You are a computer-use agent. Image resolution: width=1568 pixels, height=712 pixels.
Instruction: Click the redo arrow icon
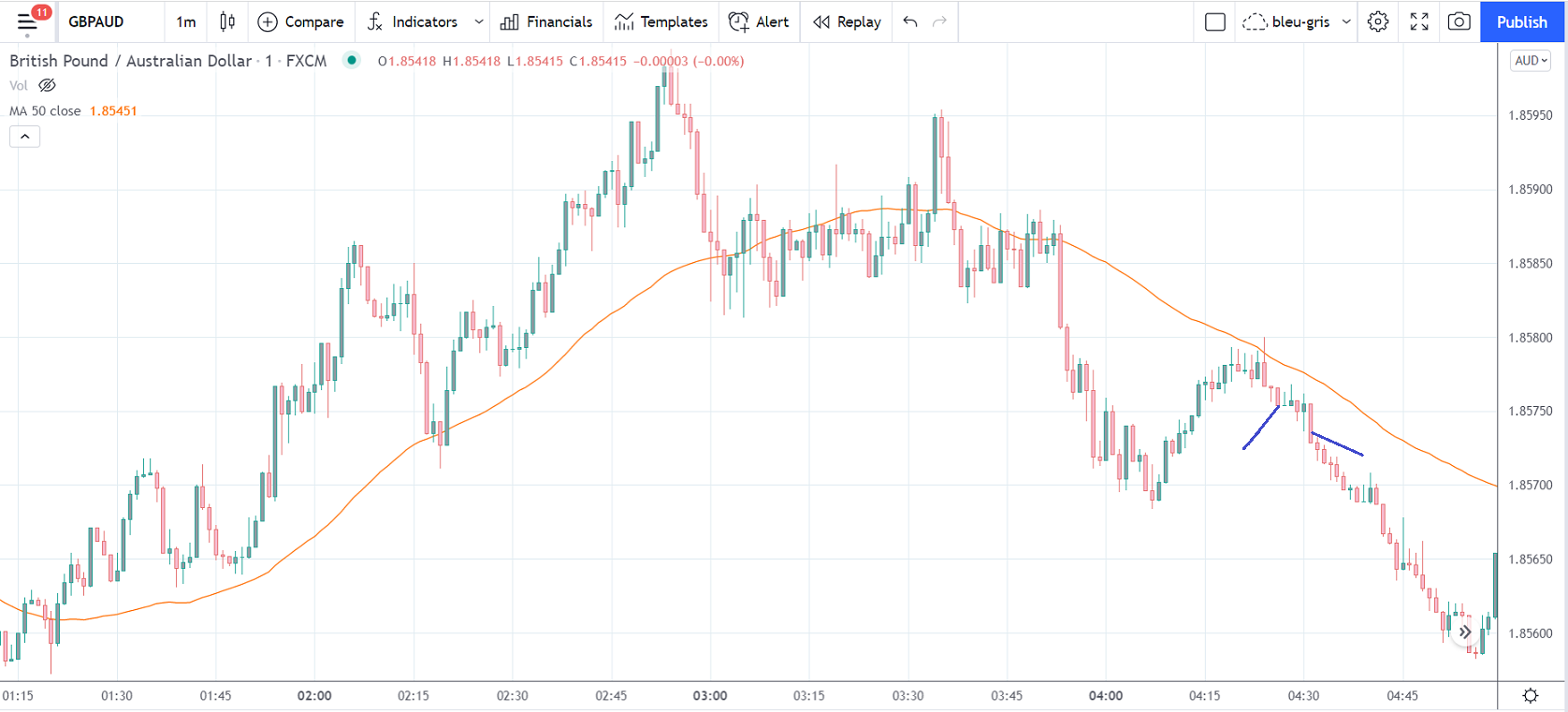(940, 22)
